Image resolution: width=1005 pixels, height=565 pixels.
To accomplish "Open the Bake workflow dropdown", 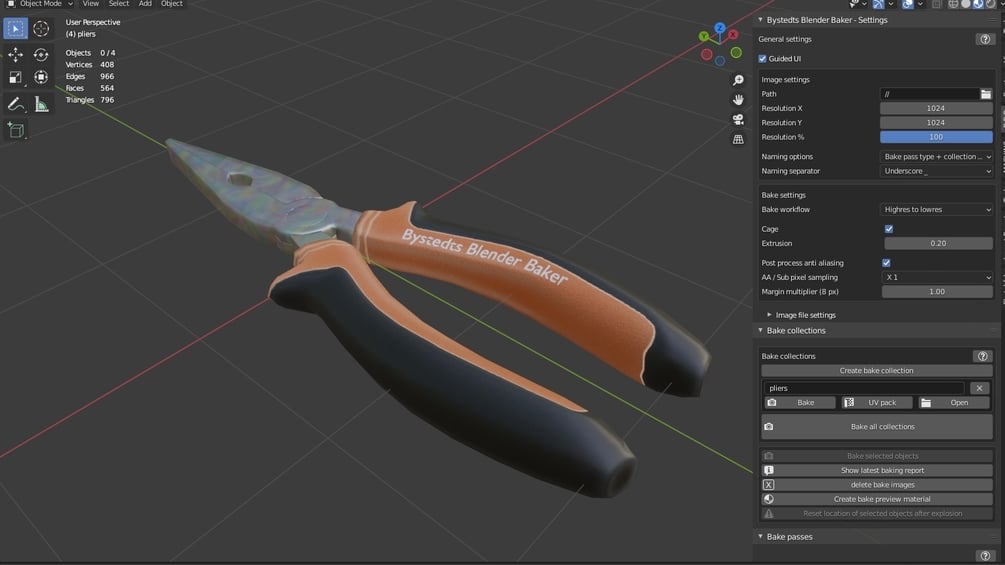I will click(x=936, y=209).
